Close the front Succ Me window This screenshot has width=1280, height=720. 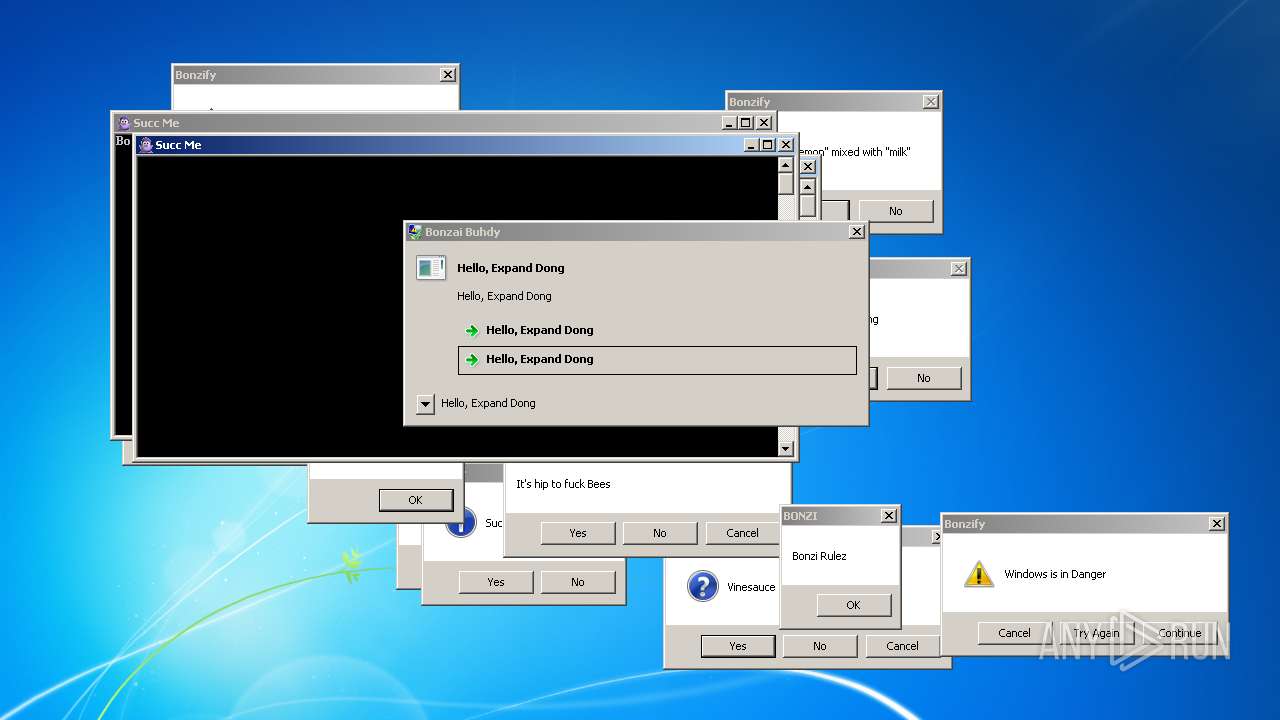[x=785, y=145]
